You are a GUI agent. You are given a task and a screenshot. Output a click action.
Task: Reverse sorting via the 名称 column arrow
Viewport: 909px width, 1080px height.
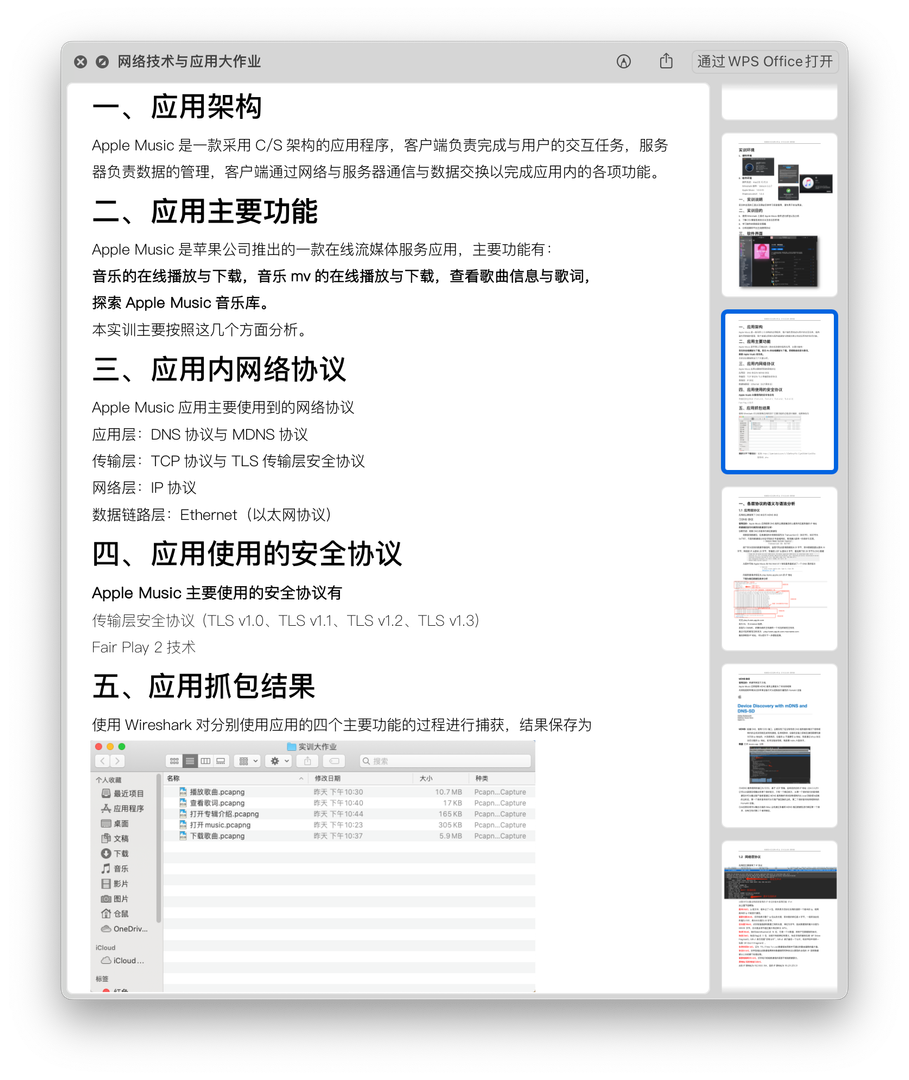301,777
